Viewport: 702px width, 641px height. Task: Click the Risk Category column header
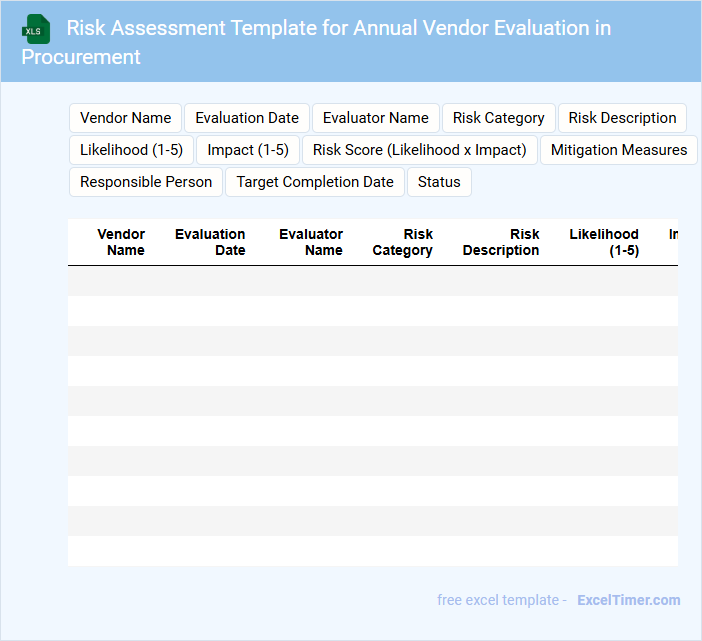[403, 242]
